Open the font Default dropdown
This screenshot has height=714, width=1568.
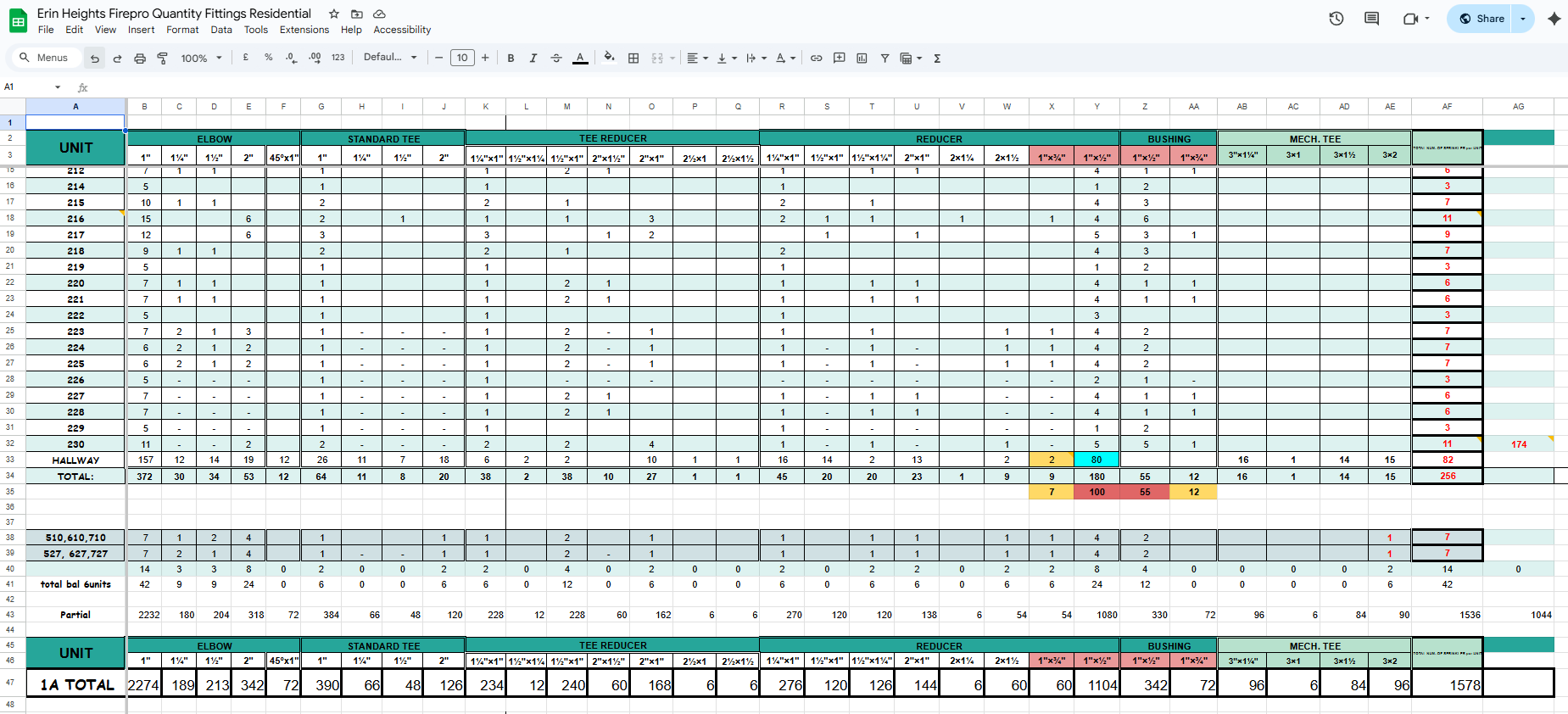coord(390,58)
